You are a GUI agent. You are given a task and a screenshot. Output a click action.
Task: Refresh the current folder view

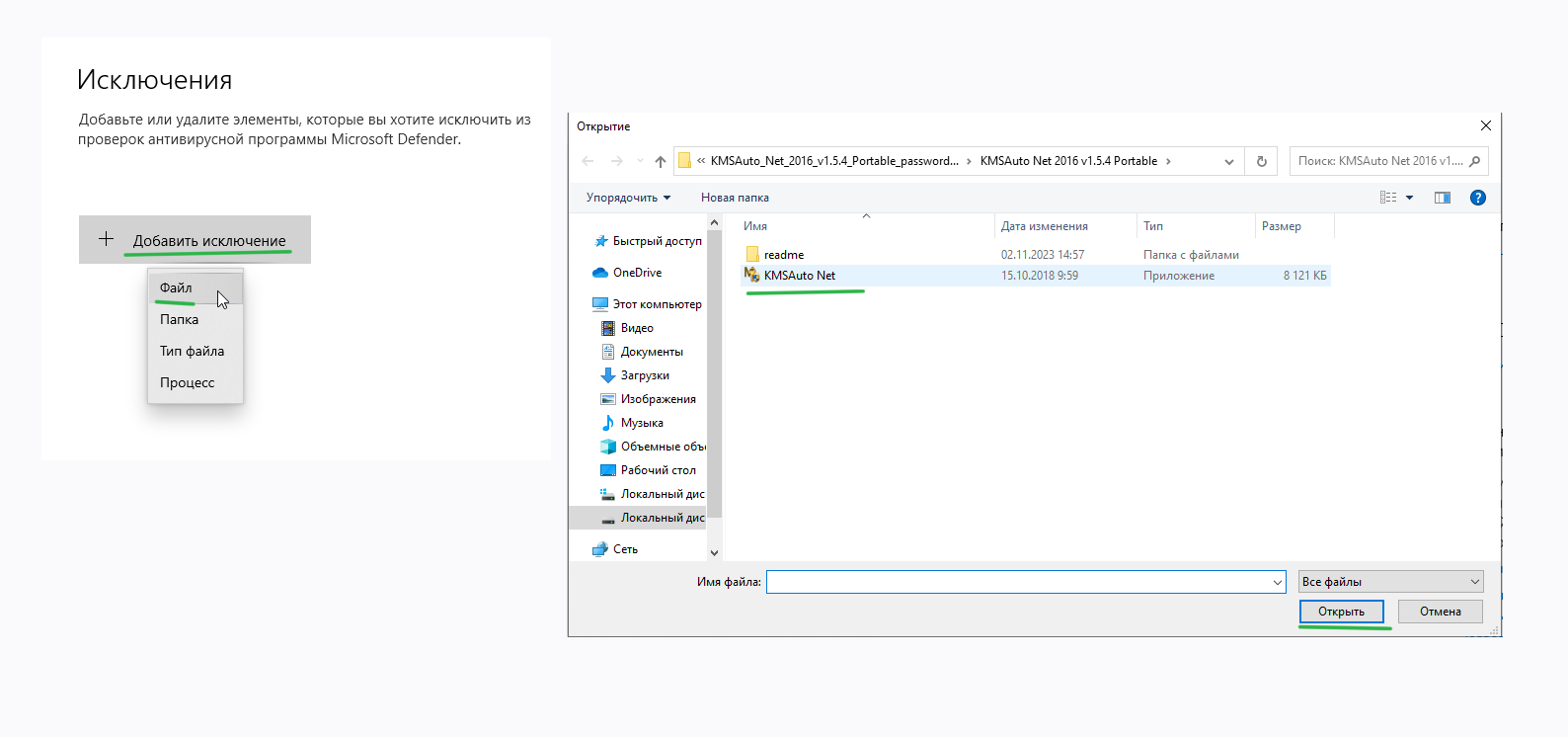1261,161
